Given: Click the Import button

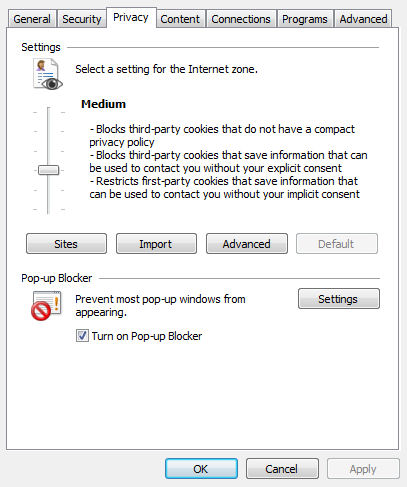Looking at the screenshot, I should tap(156, 244).
